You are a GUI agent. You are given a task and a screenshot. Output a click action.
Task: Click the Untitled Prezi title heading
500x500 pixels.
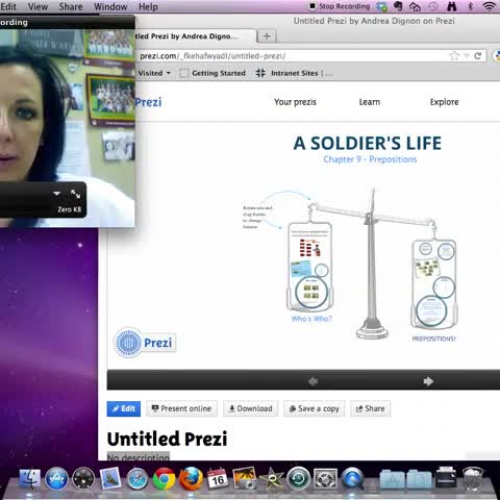pyautogui.click(x=167, y=439)
